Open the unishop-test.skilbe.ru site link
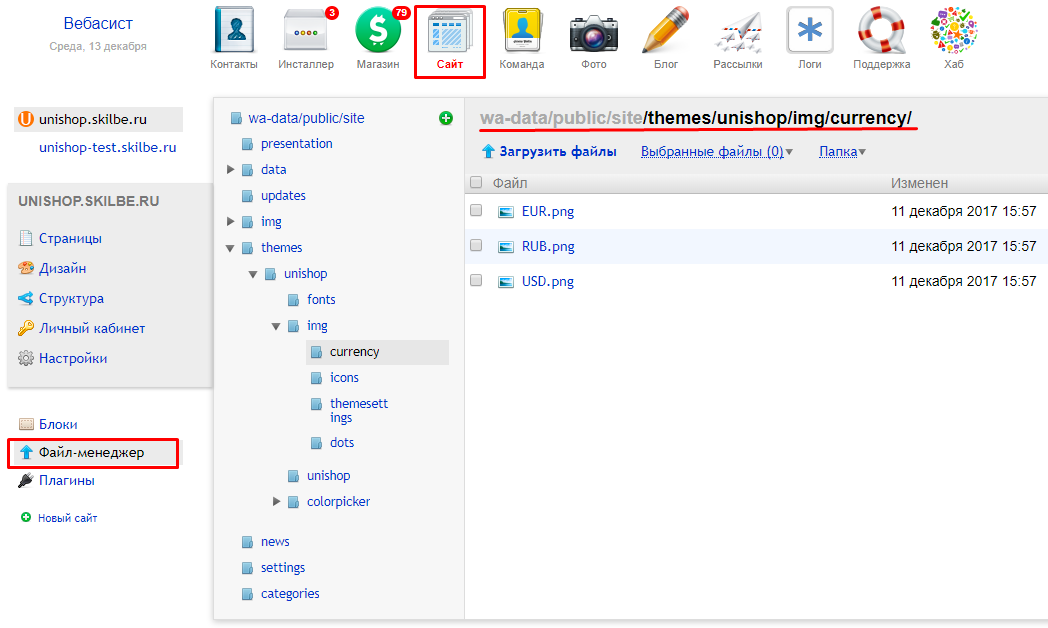This screenshot has height=628, width=1048. pos(107,147)
